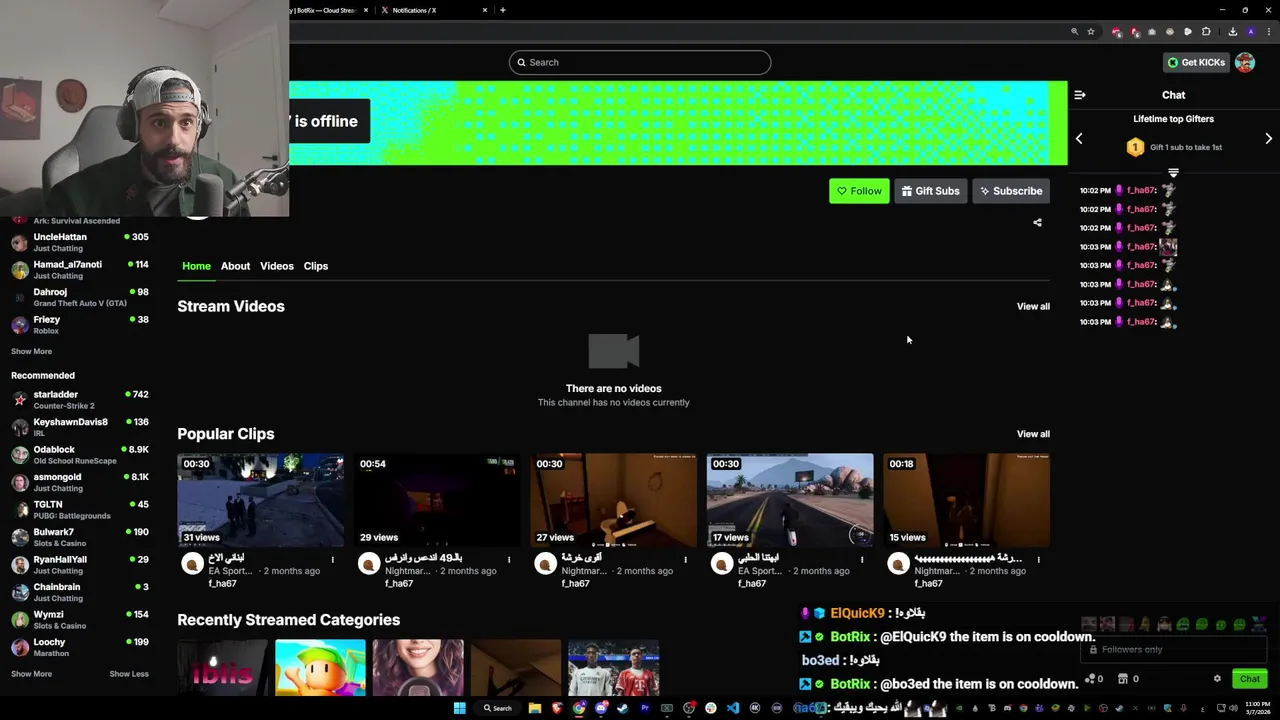1280x720 pixels.
Task: Open asmongold channel in sidebar
Action: (x=80, y=482)
